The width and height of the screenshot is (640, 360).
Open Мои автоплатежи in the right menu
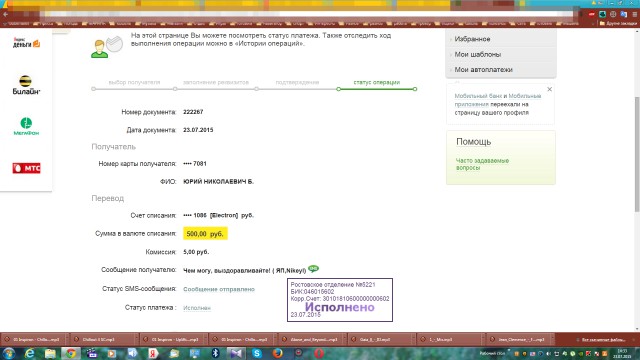[483, 70]
